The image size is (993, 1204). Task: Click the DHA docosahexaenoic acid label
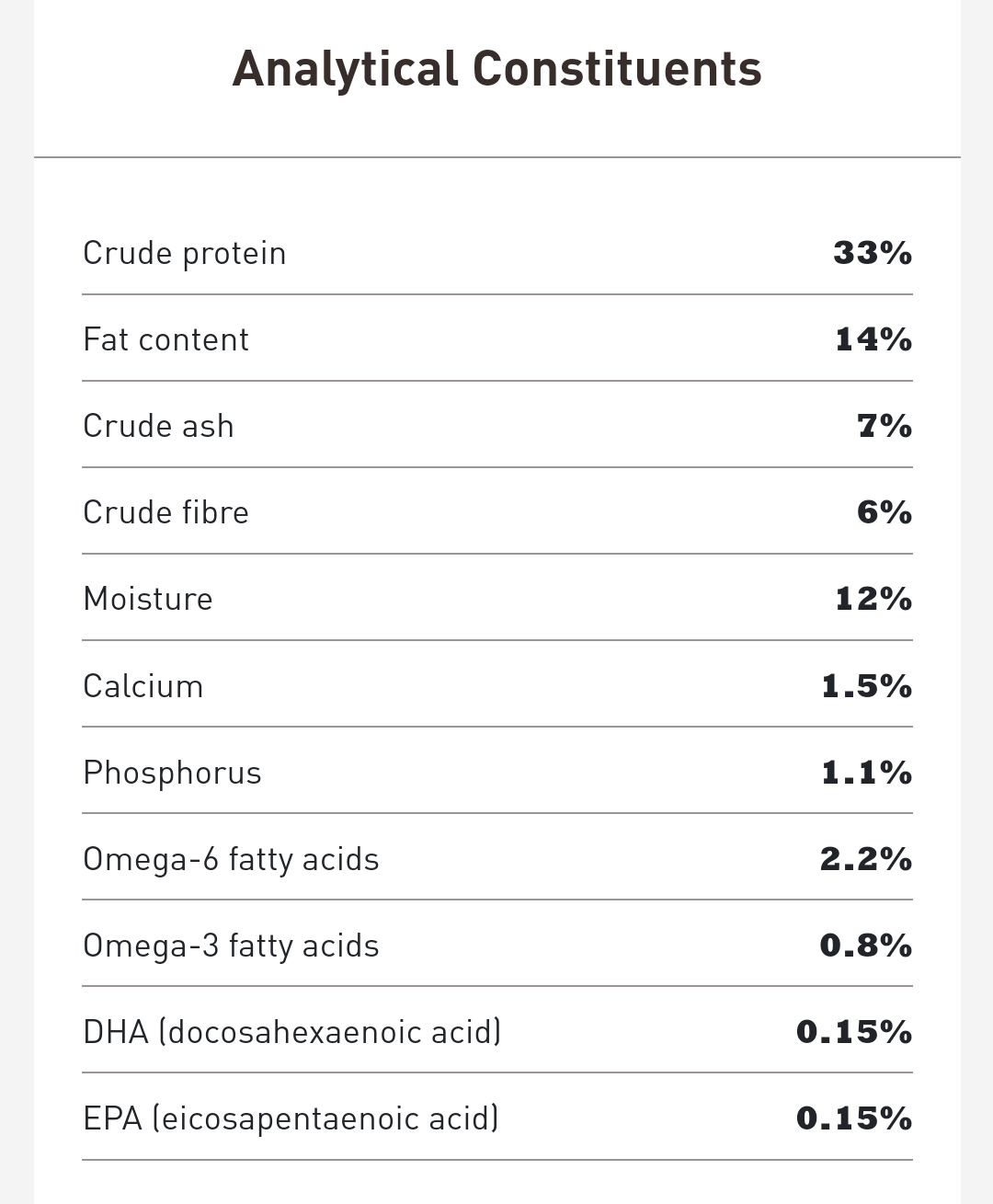(292, 1032)
